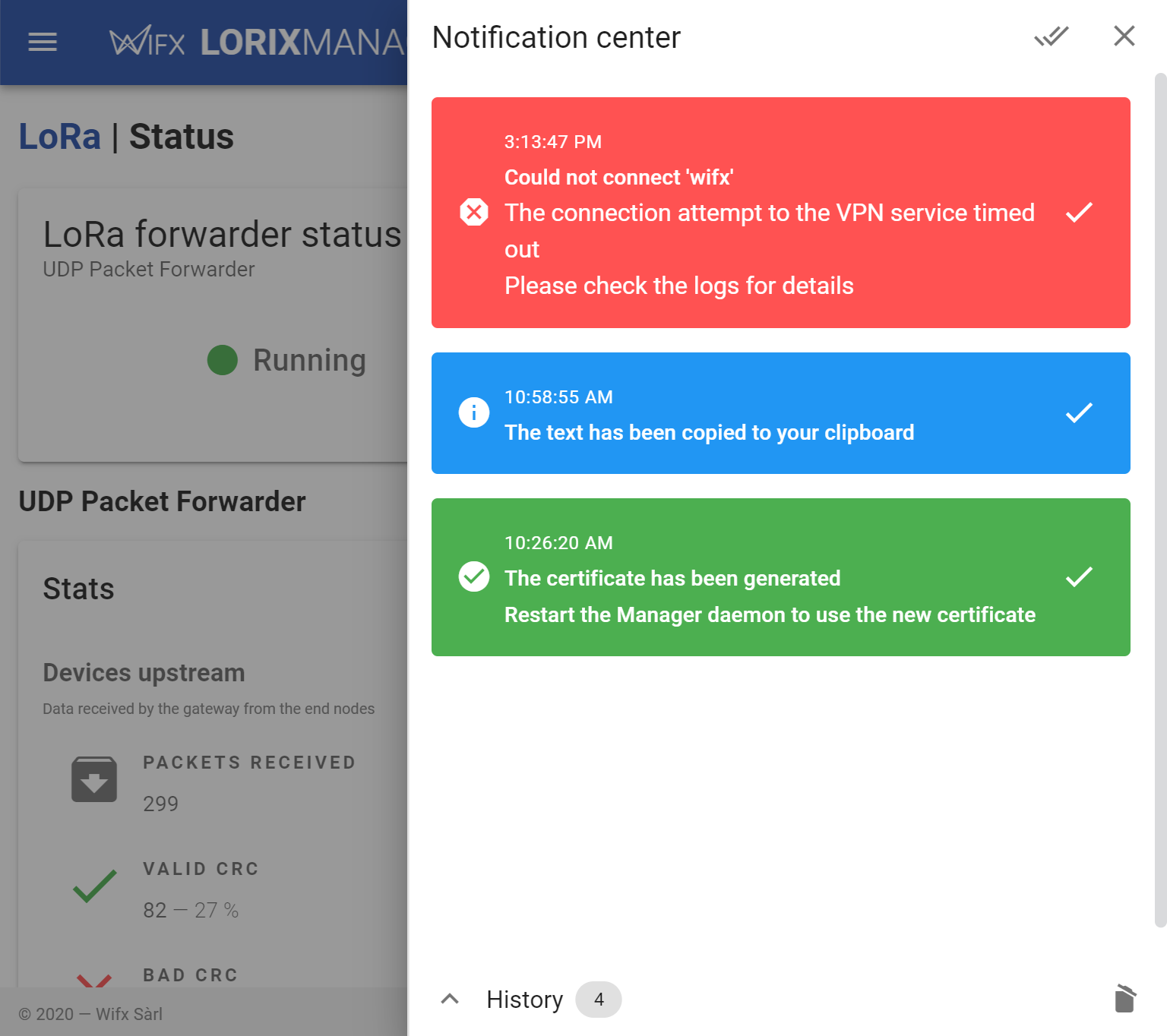Image resolution: width=1167 pixels, height=1036 pixels.
Task: Click the Valid CRC green checkmark
Action: point(94,886)
